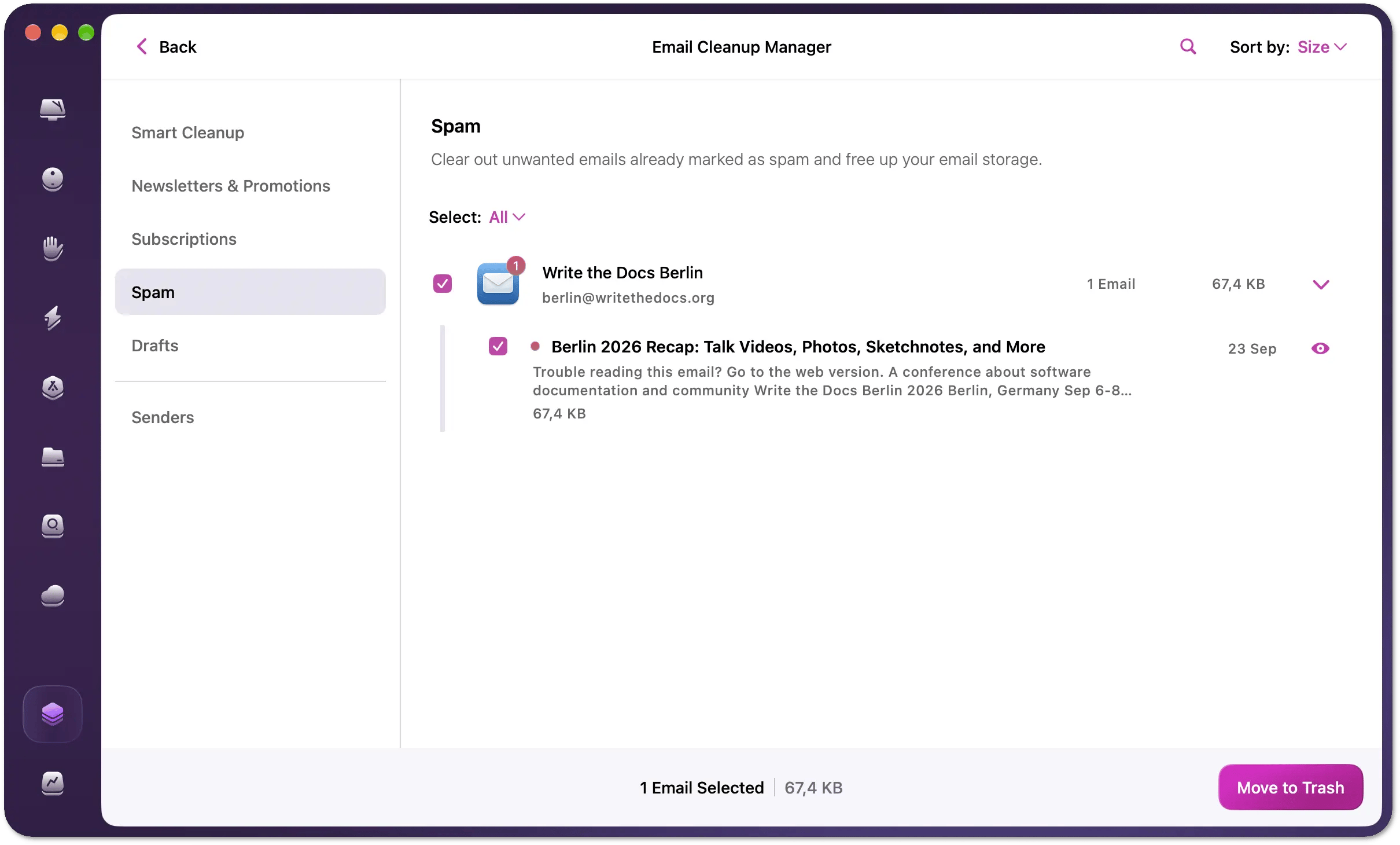This screenshot has width=1400, height=845.
Task: Open the Smart Care monitor icon in sidebar
Action: click(53, 109)
